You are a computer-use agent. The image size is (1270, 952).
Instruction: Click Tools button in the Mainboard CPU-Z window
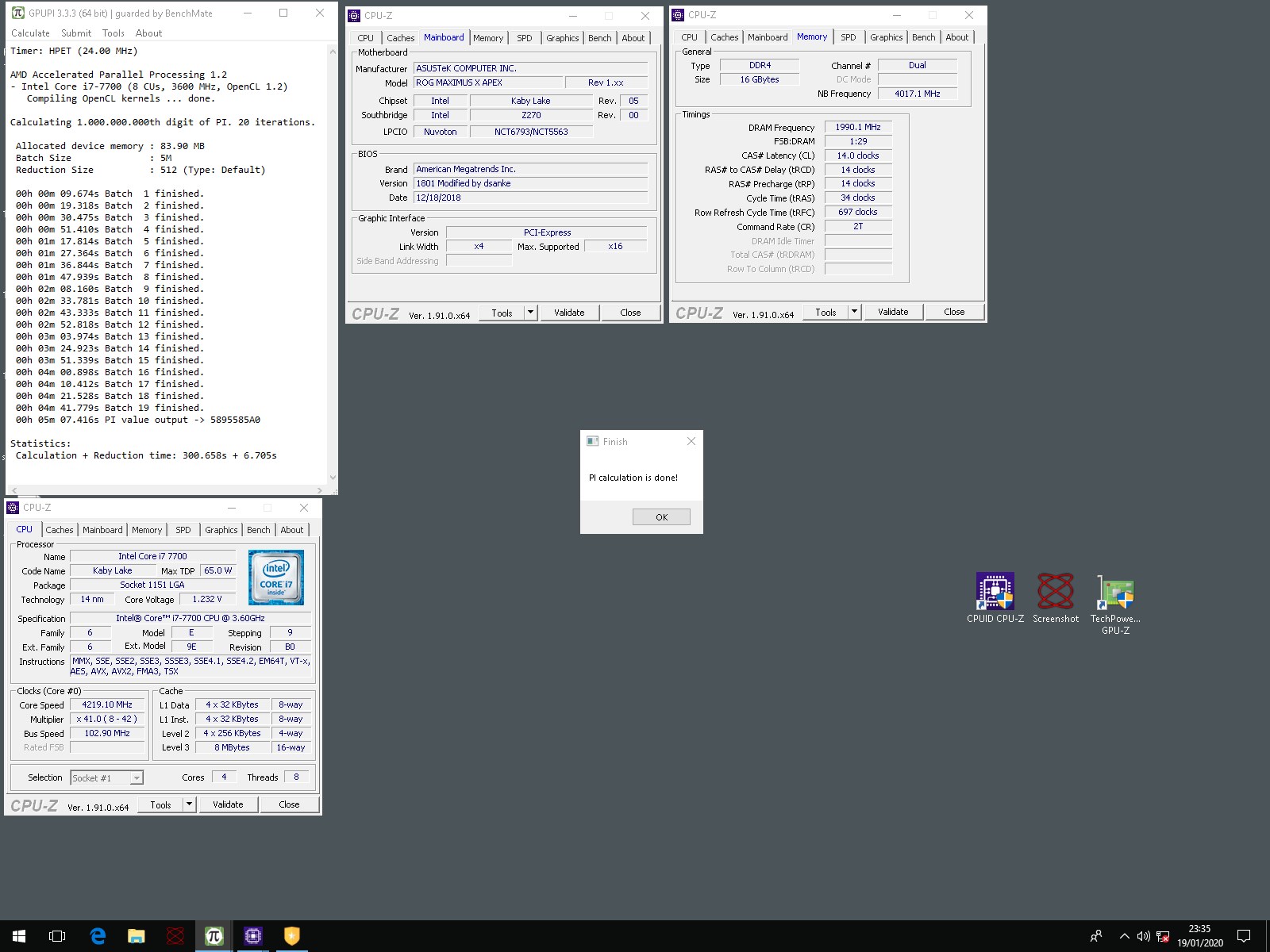[x=502, y=313]
